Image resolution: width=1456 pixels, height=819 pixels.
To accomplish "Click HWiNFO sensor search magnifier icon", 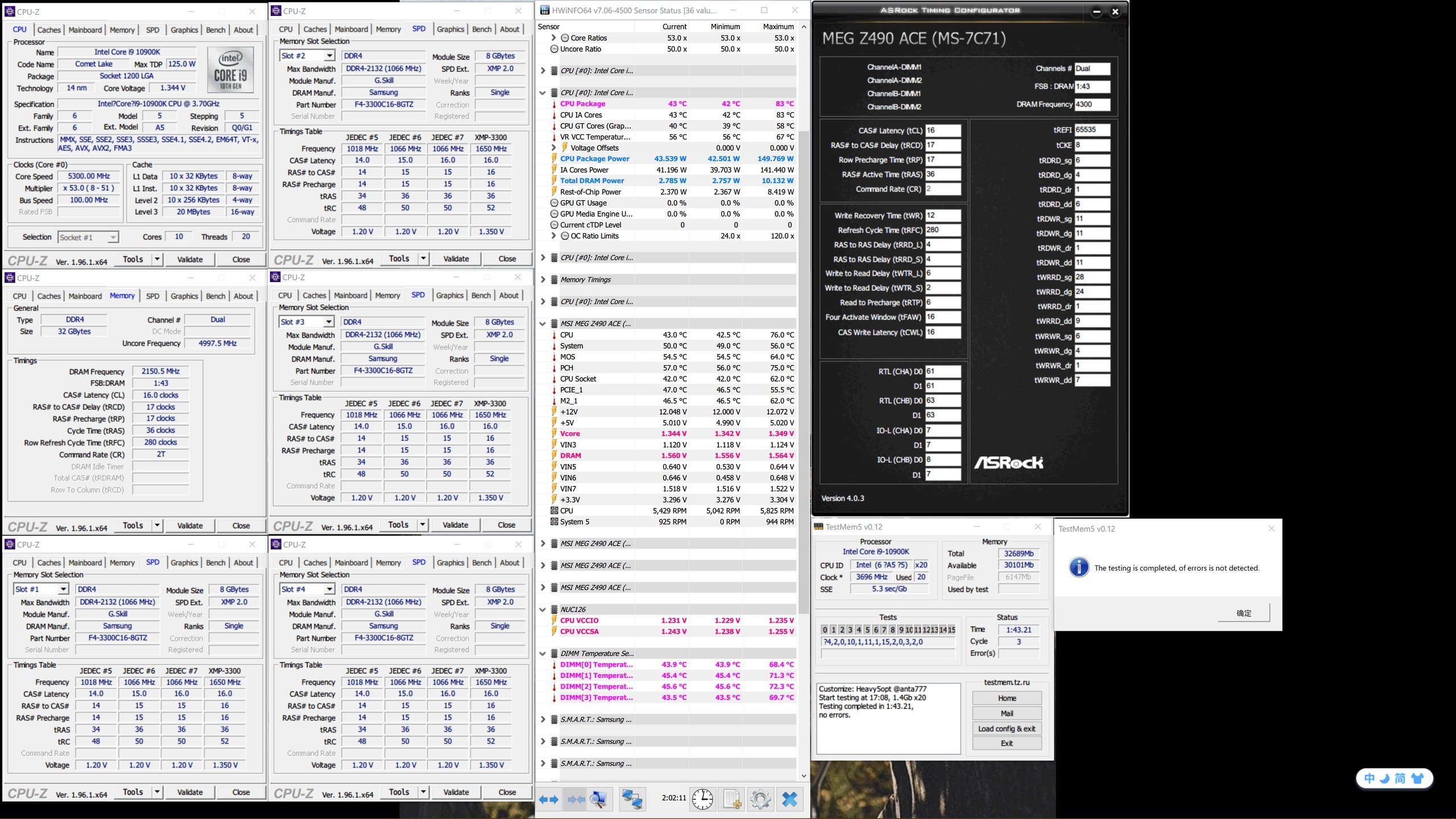I will point(598,799).
